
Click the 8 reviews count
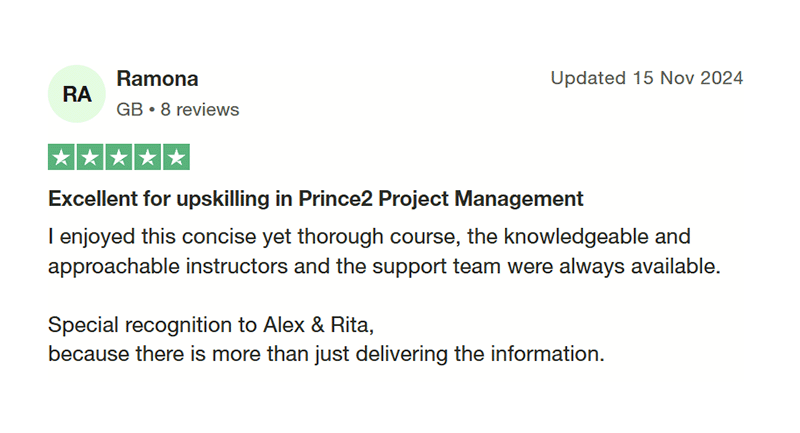[199, 110]
